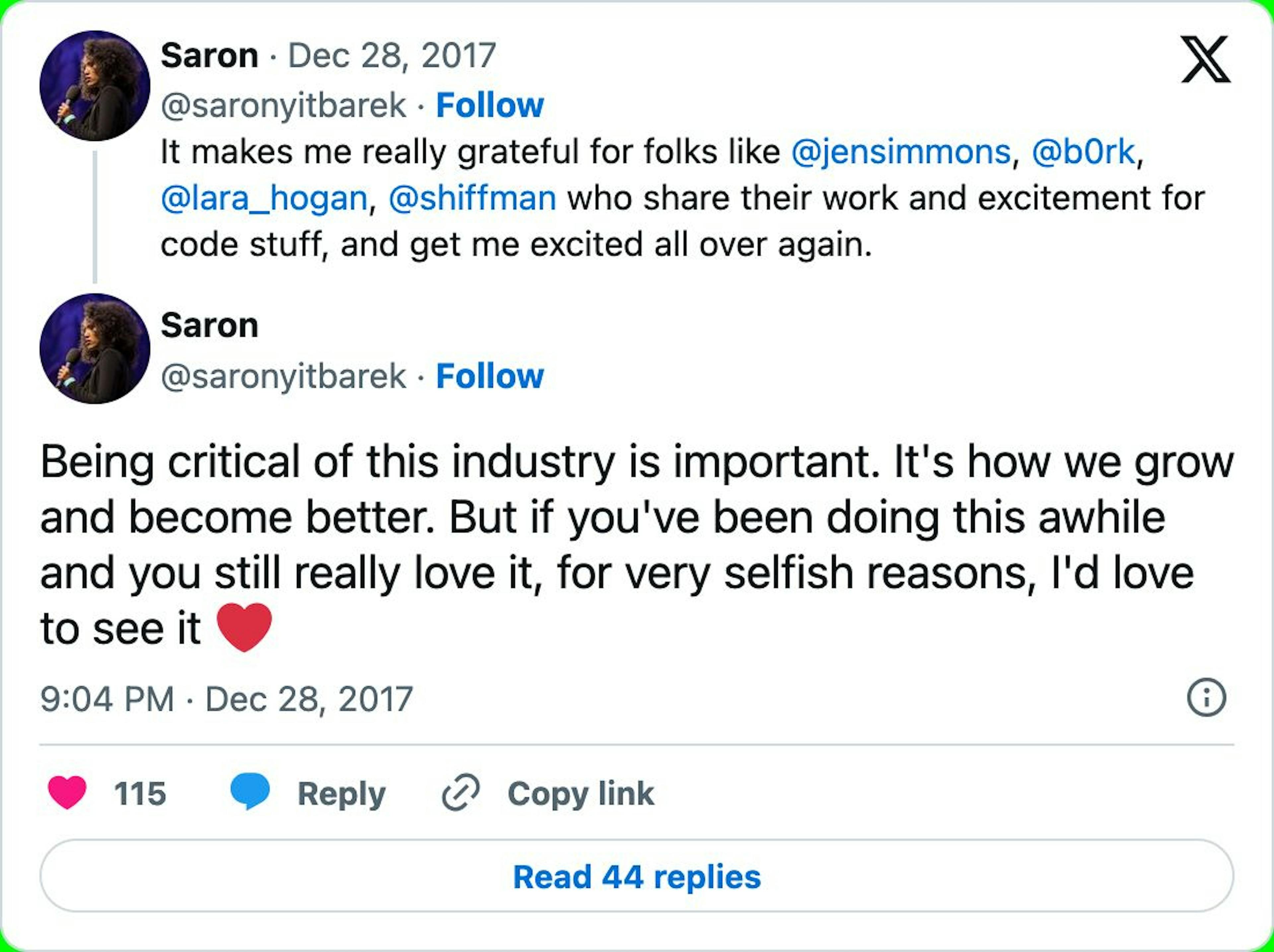This screenshot has height=952, width=1274.
Task: Click Saron's avatar in the first tweet
Action: (x=95, y=86)
